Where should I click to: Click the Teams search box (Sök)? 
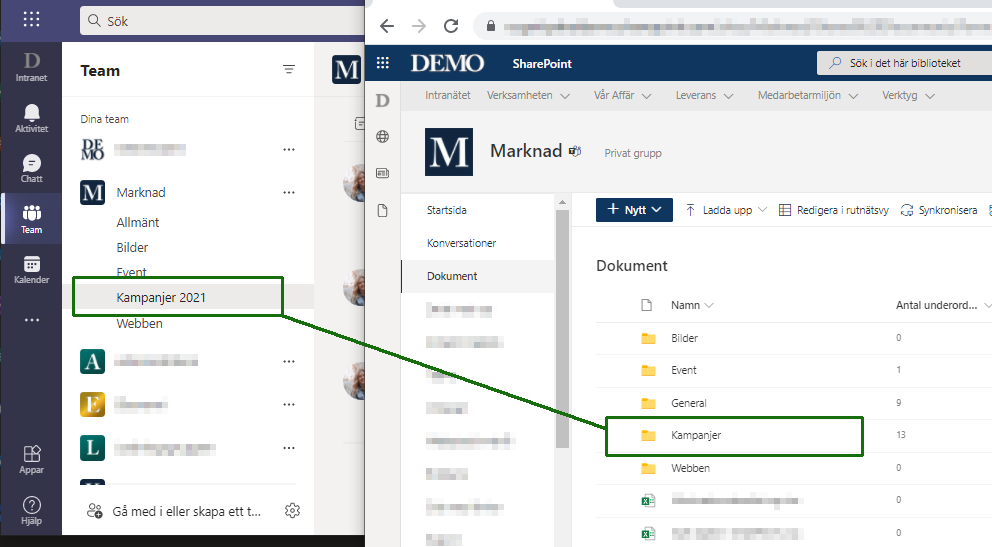point(220,20)
